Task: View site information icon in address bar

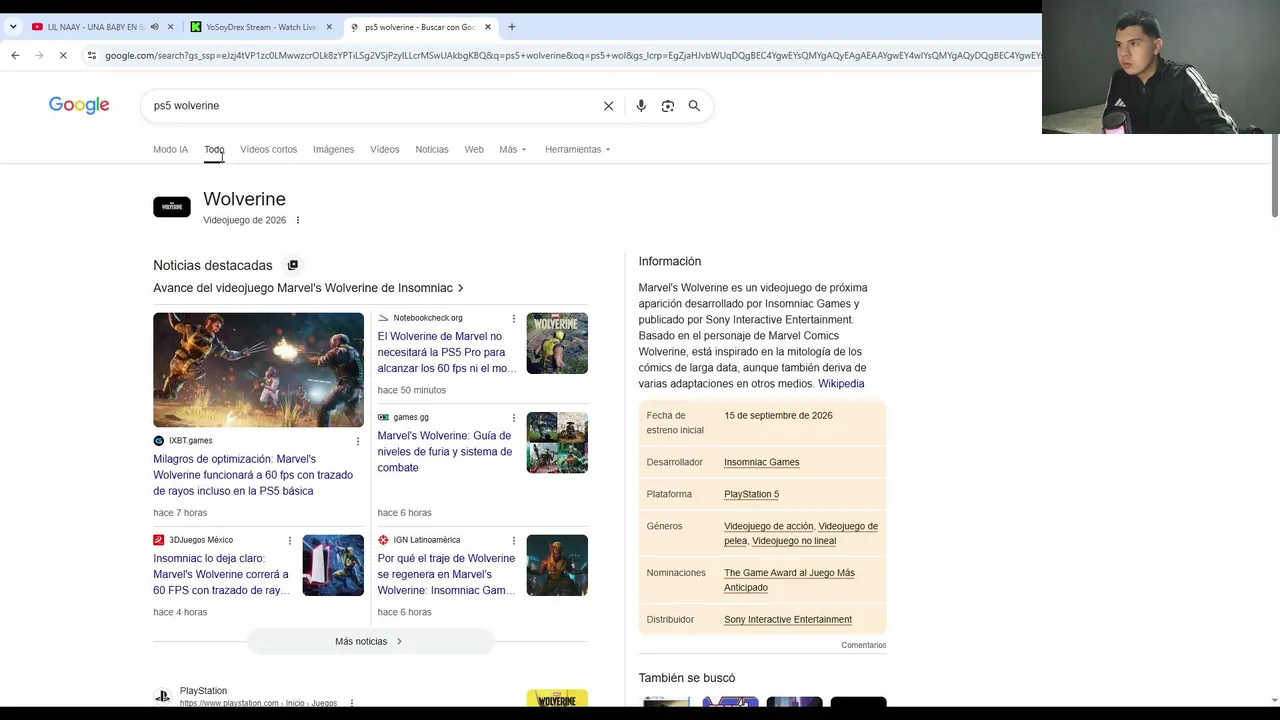Action: 91,55
